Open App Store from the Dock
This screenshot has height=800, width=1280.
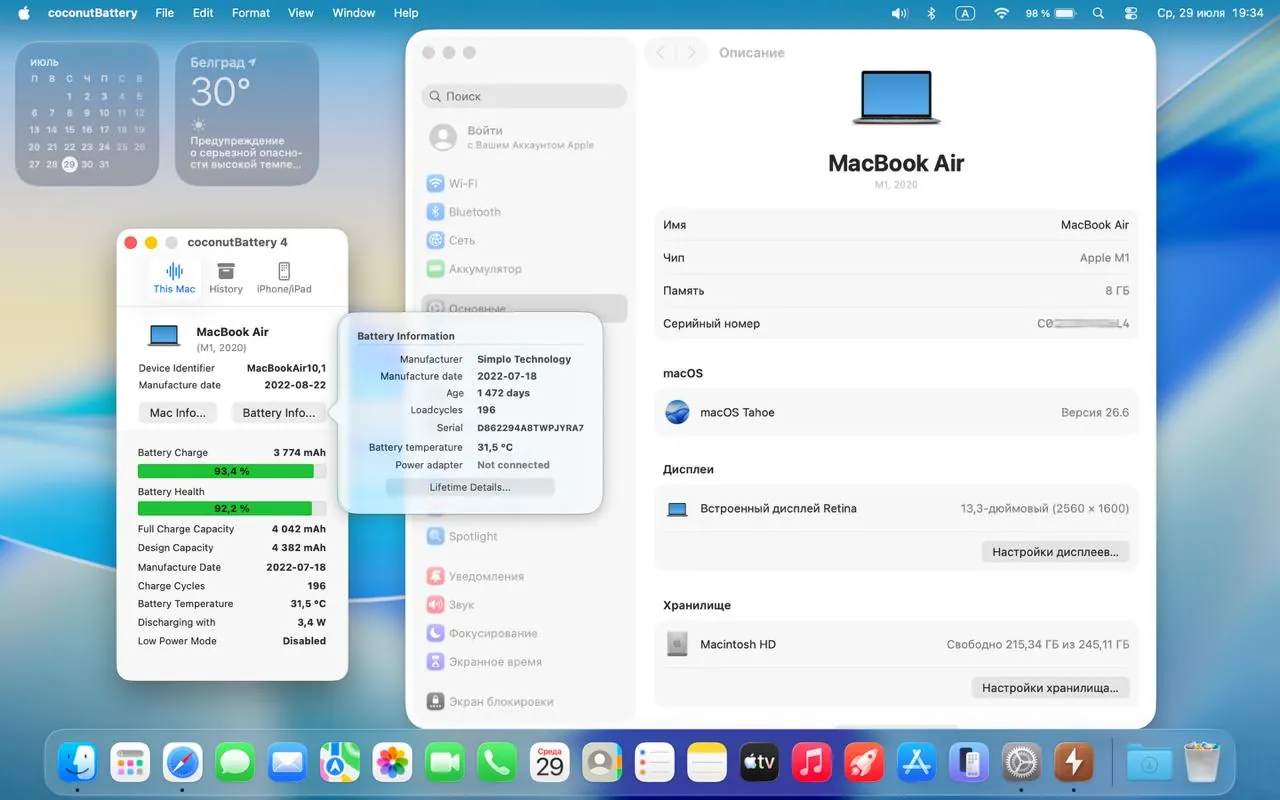tap(916, 763)
